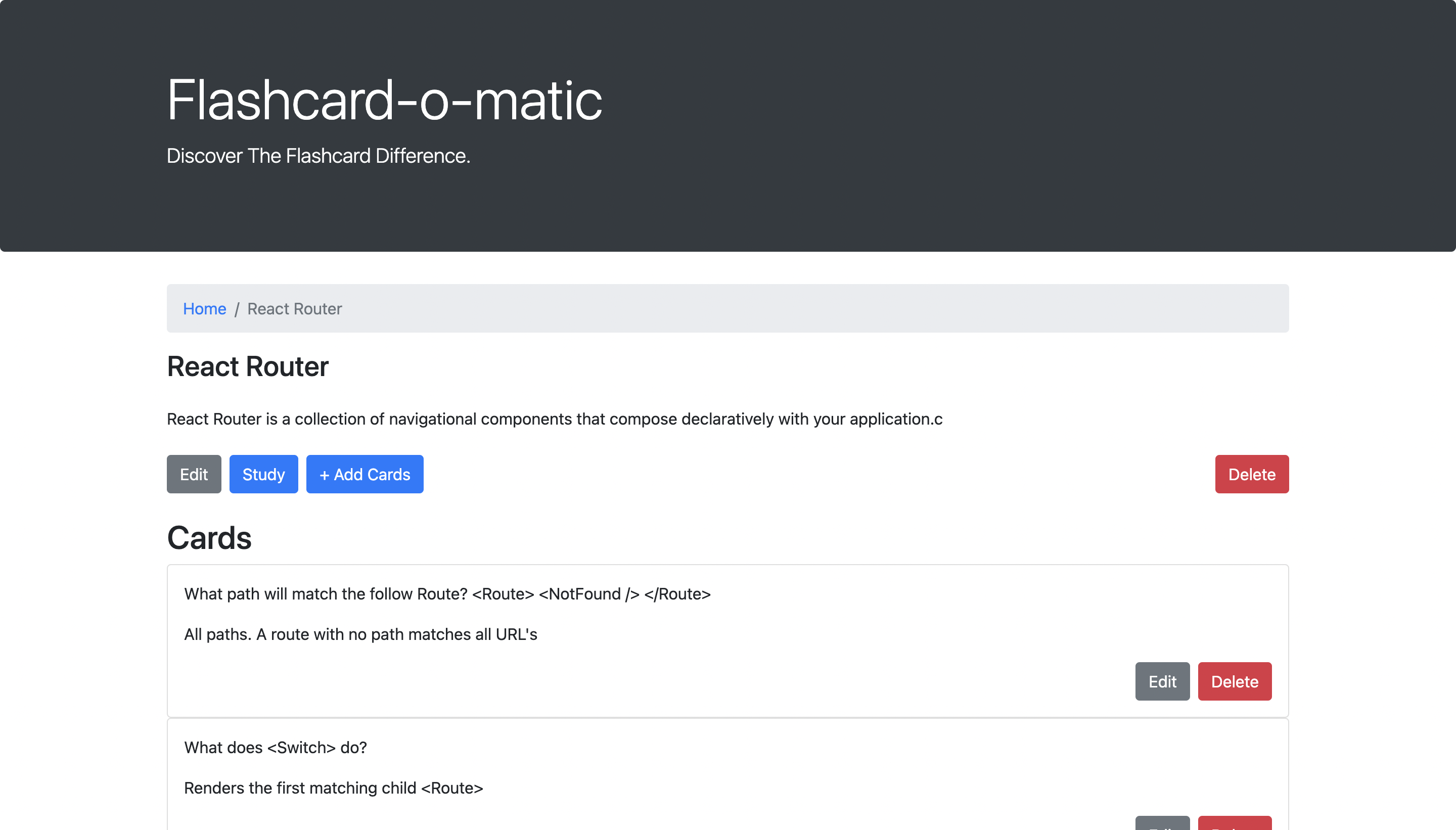Image resolution: width=1456 pixels, height=830 pixels.
Task: Select the React Router breadcrumb label
Action: coord(294,308)
